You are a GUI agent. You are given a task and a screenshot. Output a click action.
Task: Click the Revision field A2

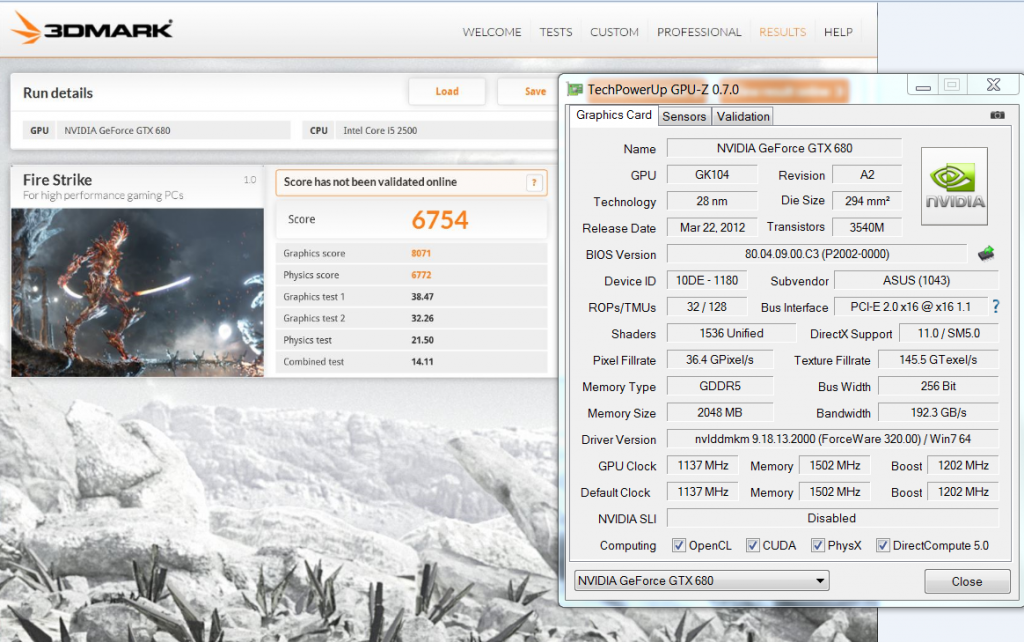click(867, 174)
